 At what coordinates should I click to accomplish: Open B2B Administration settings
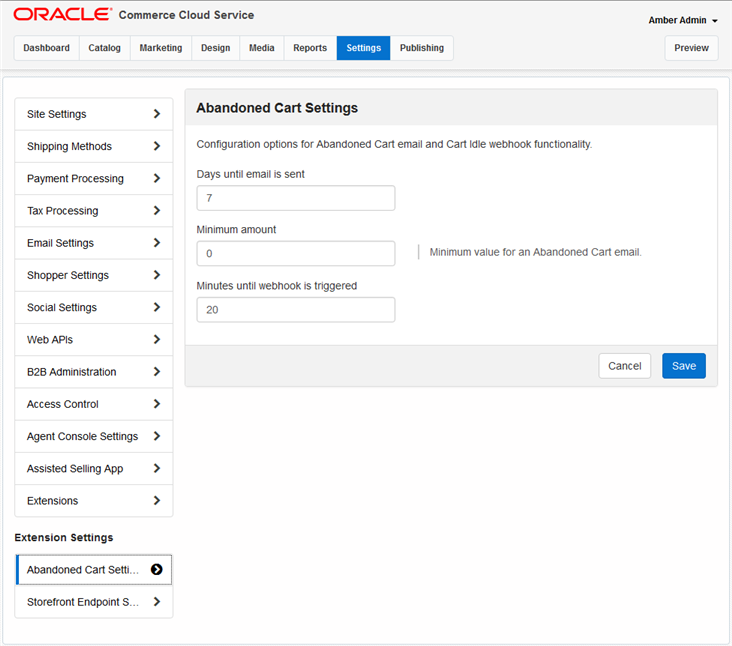click(x=94, y=372)
